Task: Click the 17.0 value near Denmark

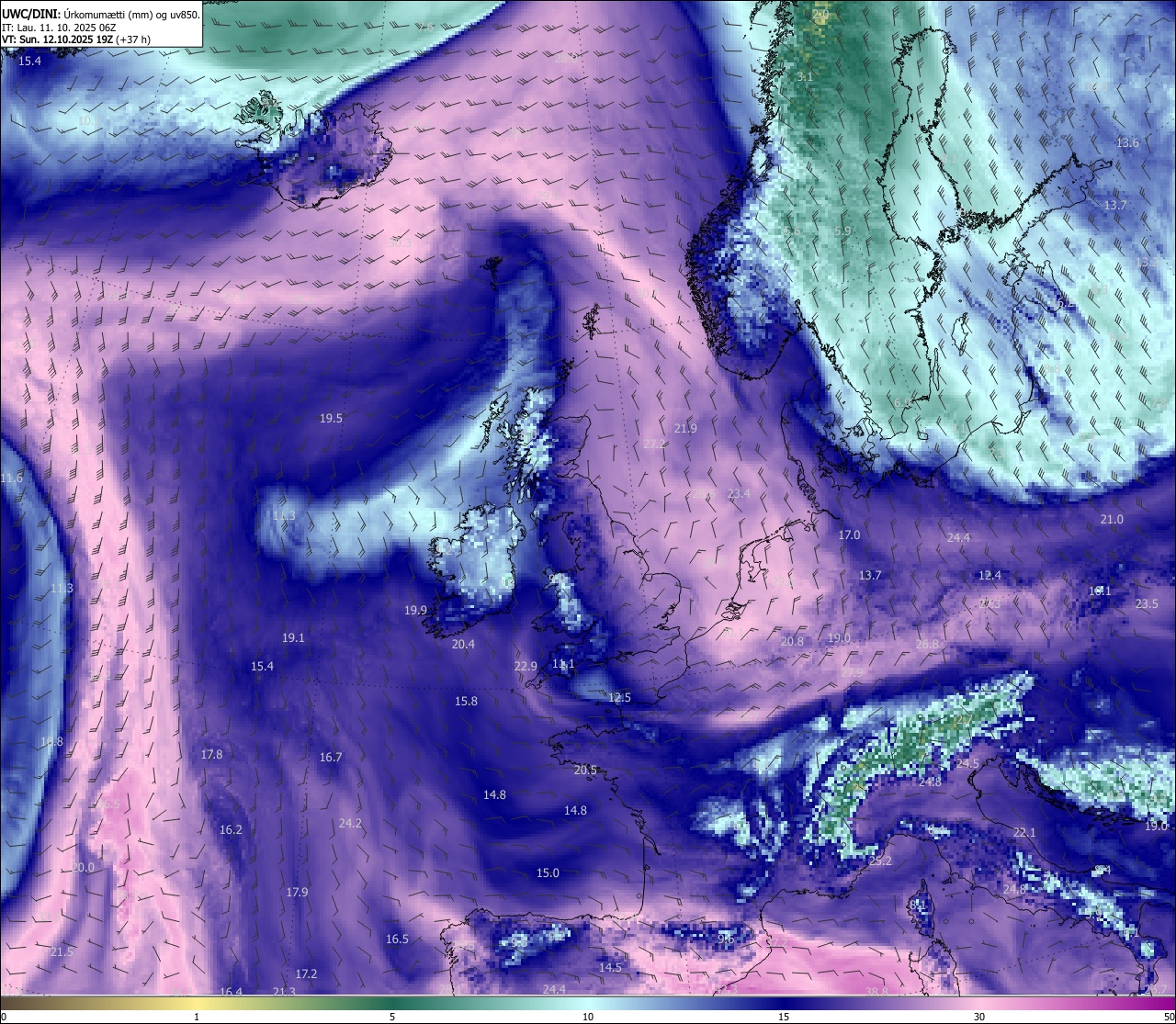Action: tap(849, 535)
